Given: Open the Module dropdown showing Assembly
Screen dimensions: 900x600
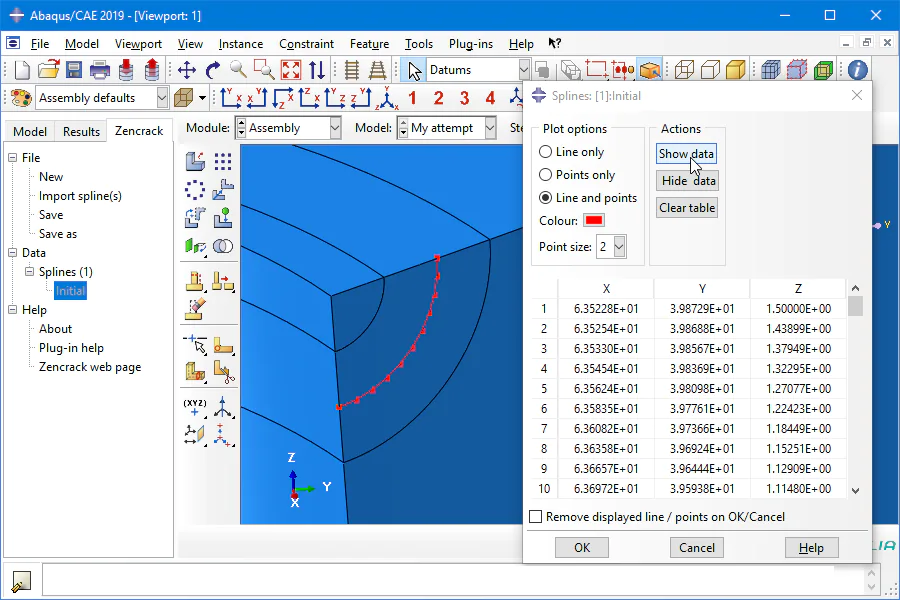Looking at the screenshot, I should 335,127.
